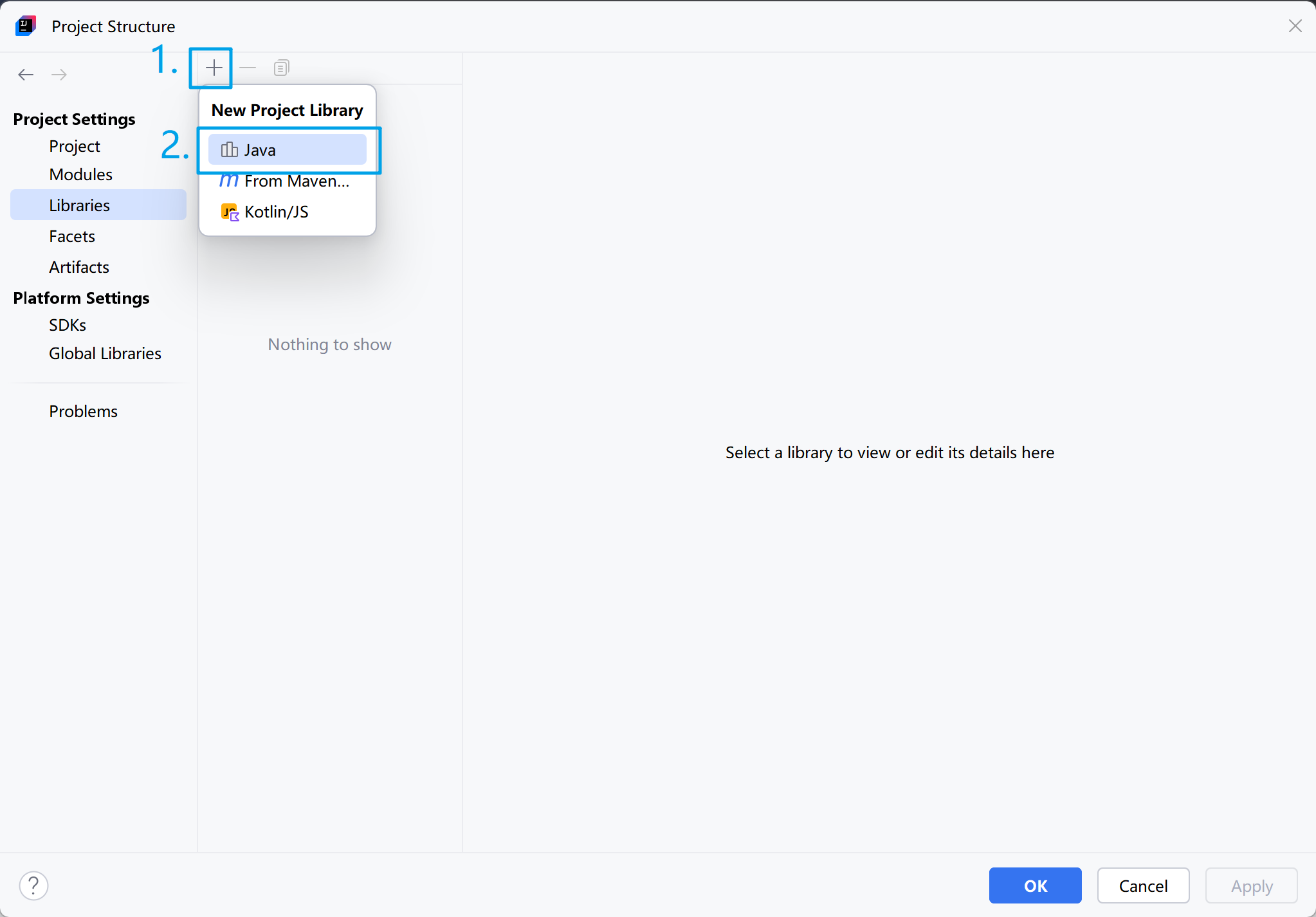
Task: Open Artifacts settings
Action: pos(79,267)
